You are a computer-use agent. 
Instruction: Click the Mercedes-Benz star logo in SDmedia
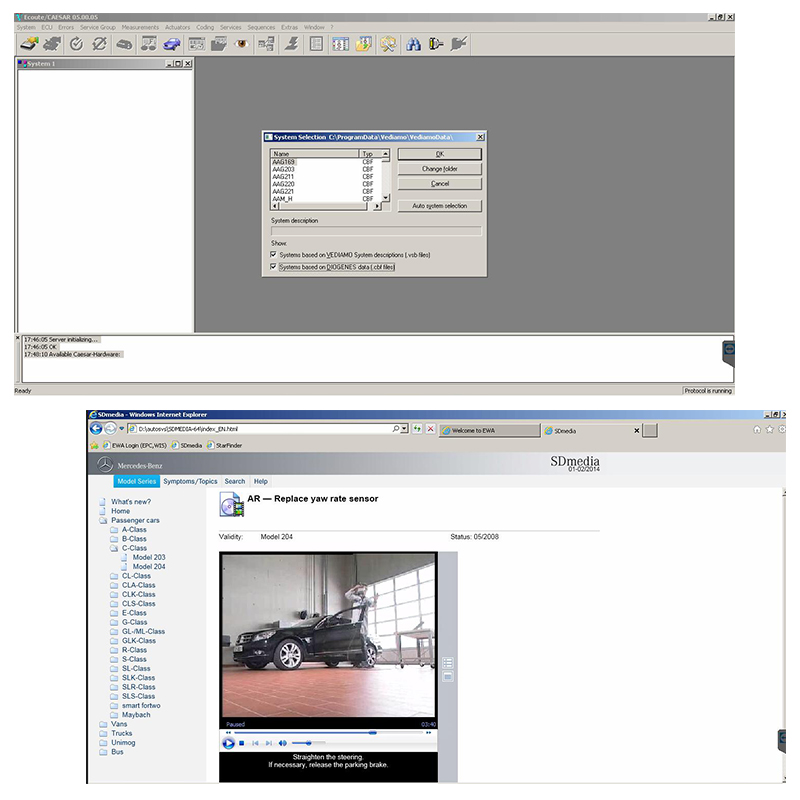[105, 465]
